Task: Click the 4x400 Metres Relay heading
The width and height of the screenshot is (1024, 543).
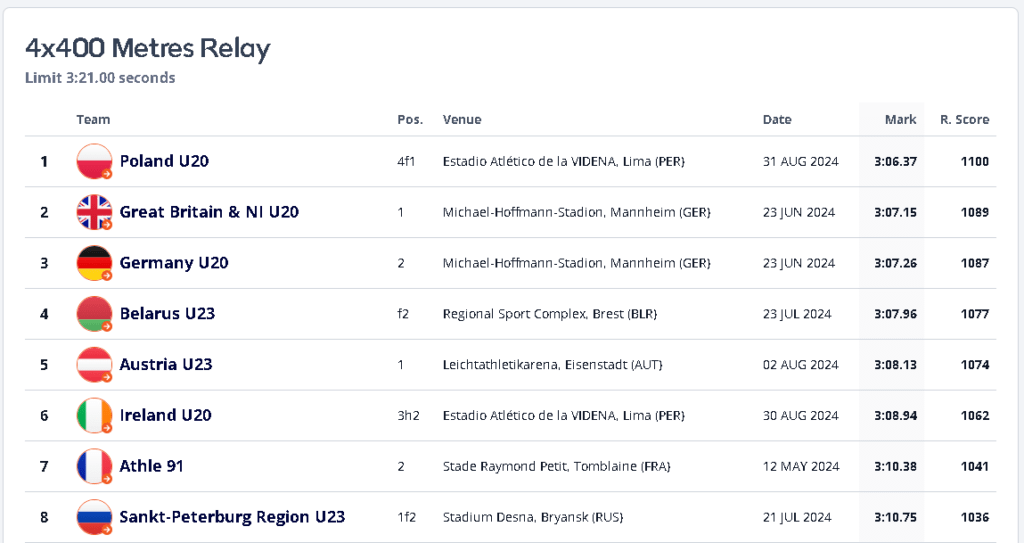Action: tap(148, 48)
